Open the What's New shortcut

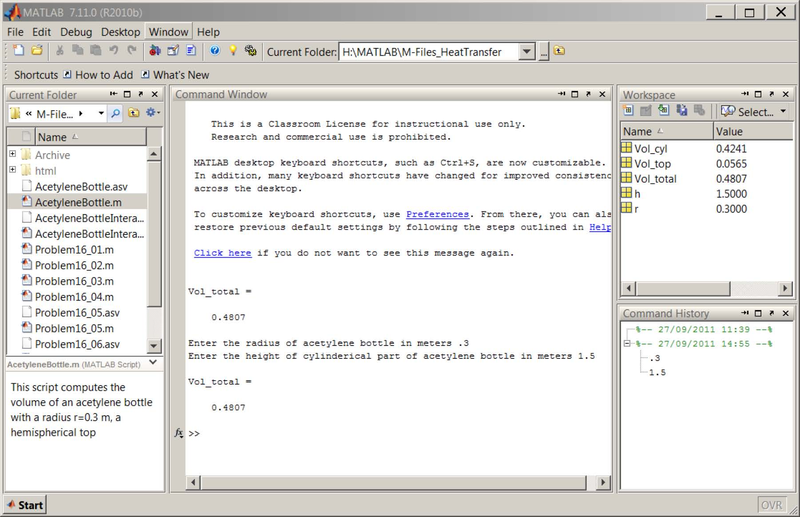[176, 75]
